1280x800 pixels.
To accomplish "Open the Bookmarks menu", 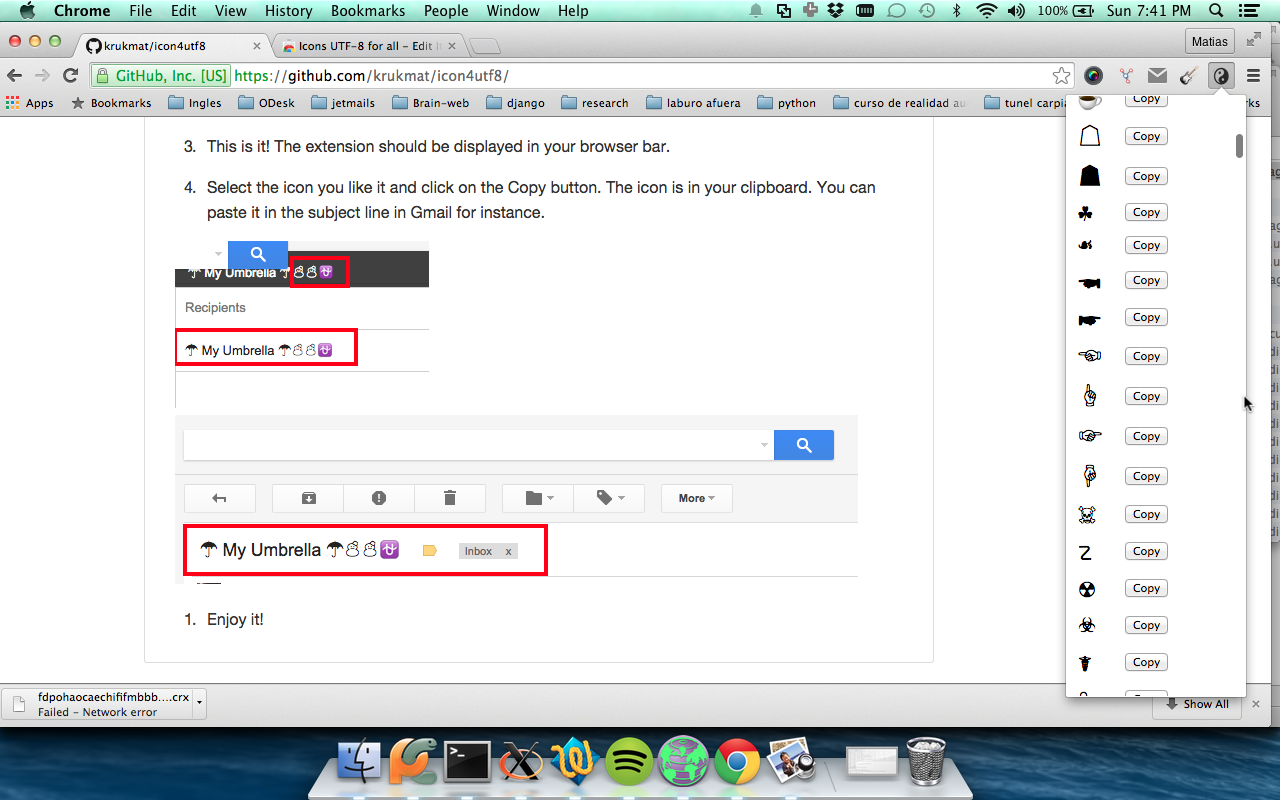I will click(368, 11).
